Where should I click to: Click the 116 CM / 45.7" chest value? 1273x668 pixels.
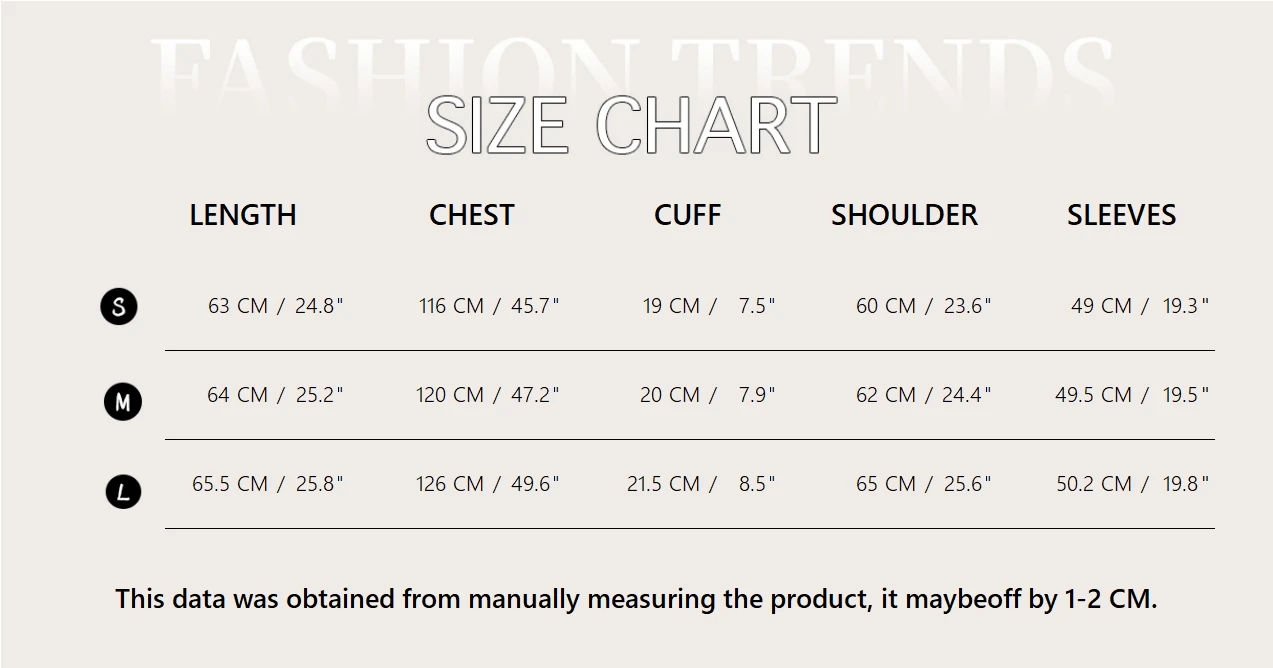pos(489,306)
